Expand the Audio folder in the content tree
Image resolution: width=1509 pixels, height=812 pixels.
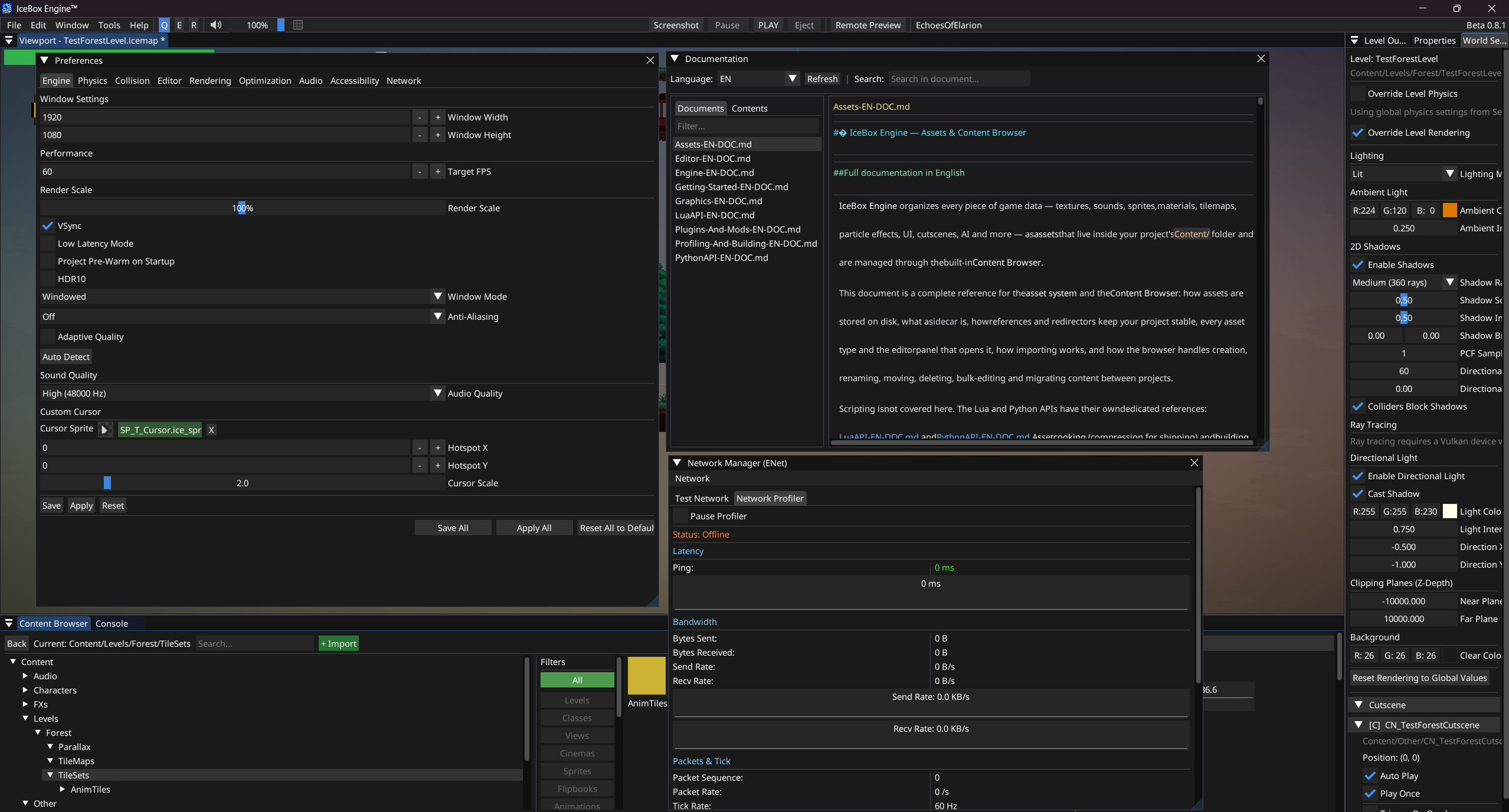[25, 676]
